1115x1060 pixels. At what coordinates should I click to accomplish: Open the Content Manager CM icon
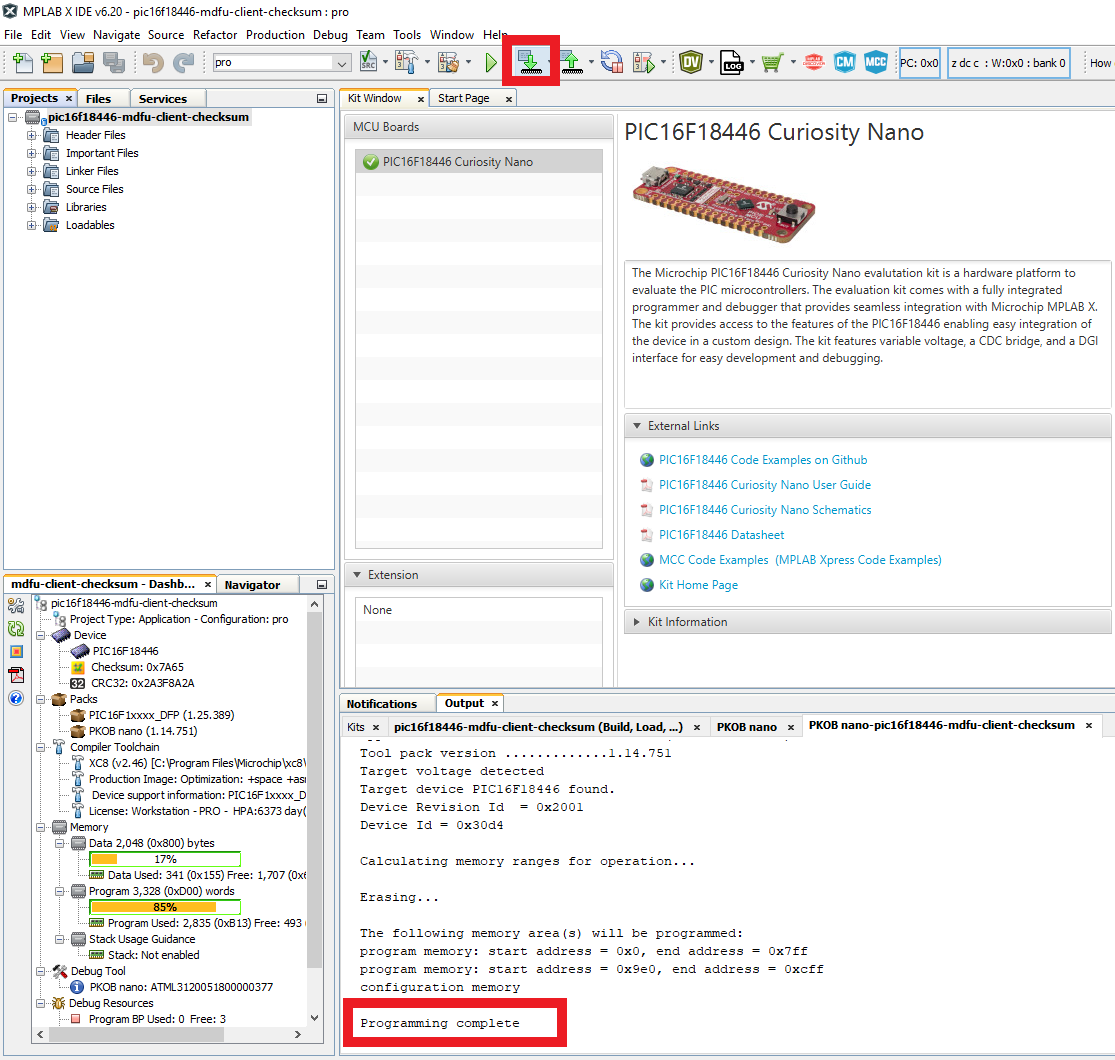pos(844,63)
